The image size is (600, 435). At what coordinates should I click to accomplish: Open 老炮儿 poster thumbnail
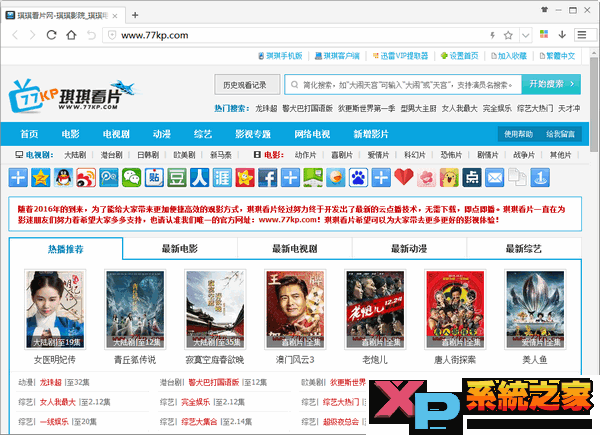tap(375, 309)
